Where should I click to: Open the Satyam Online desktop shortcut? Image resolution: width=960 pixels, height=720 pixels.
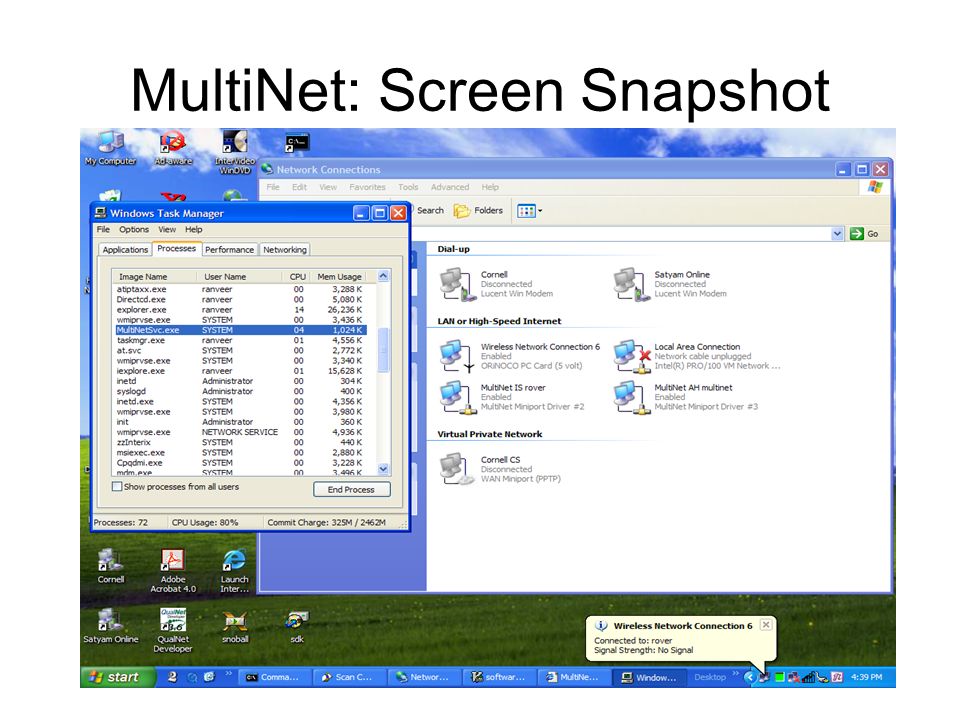(111, 626)
